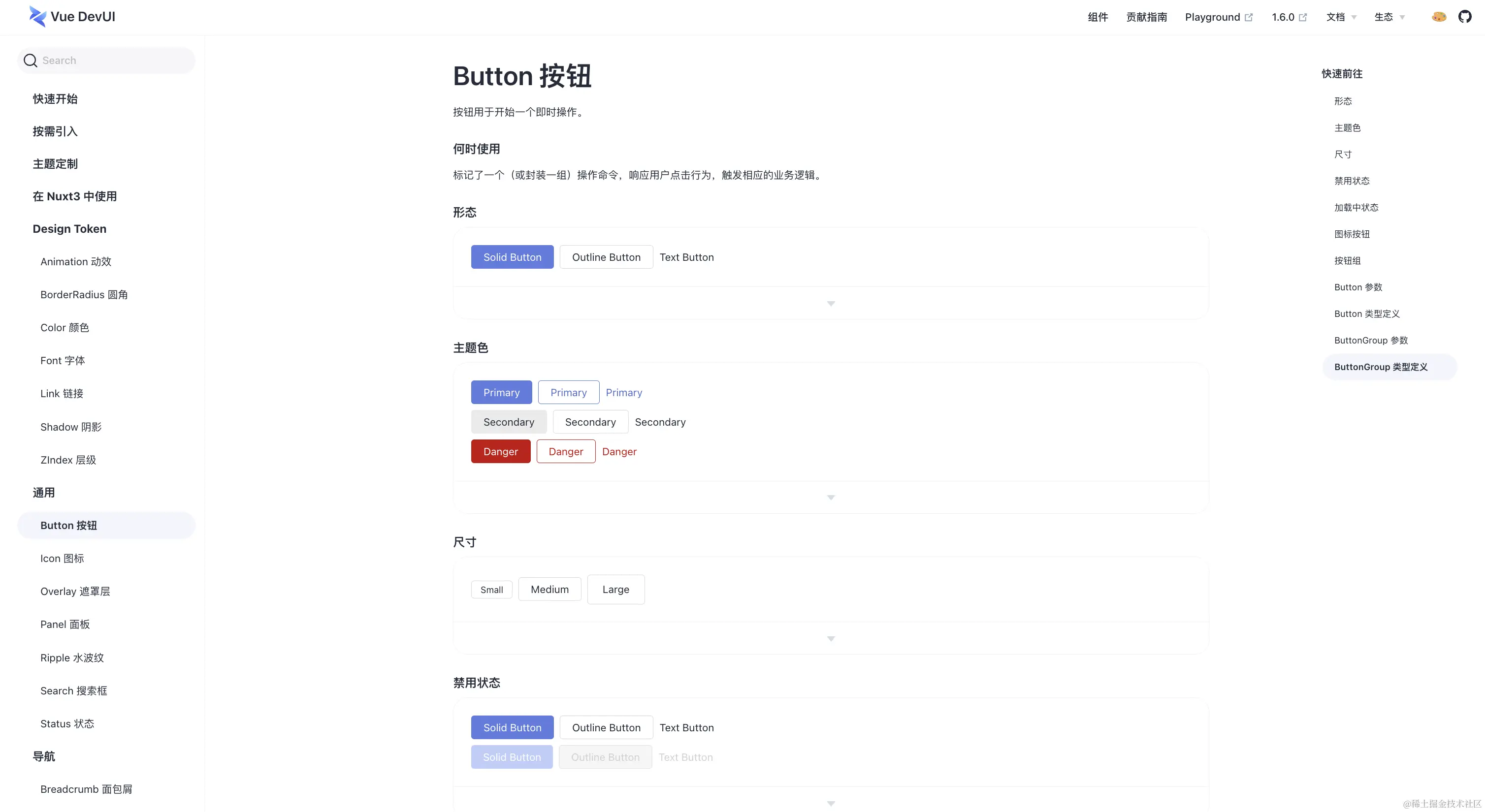Image resolution: width=1485 pixels, height=812 pixels.
Task: Open 在 Nuxt3 中使用 page
Action: [74, 196]
